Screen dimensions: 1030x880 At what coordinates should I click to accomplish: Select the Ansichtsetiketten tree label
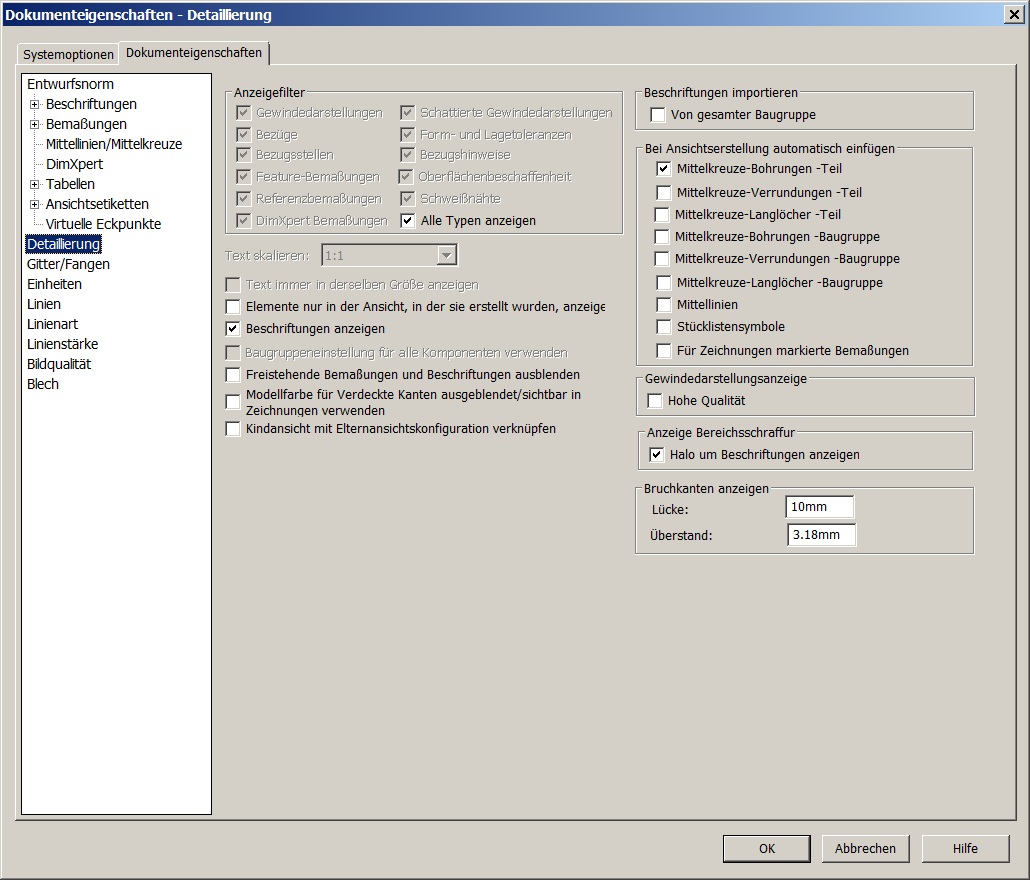(97, 204)
